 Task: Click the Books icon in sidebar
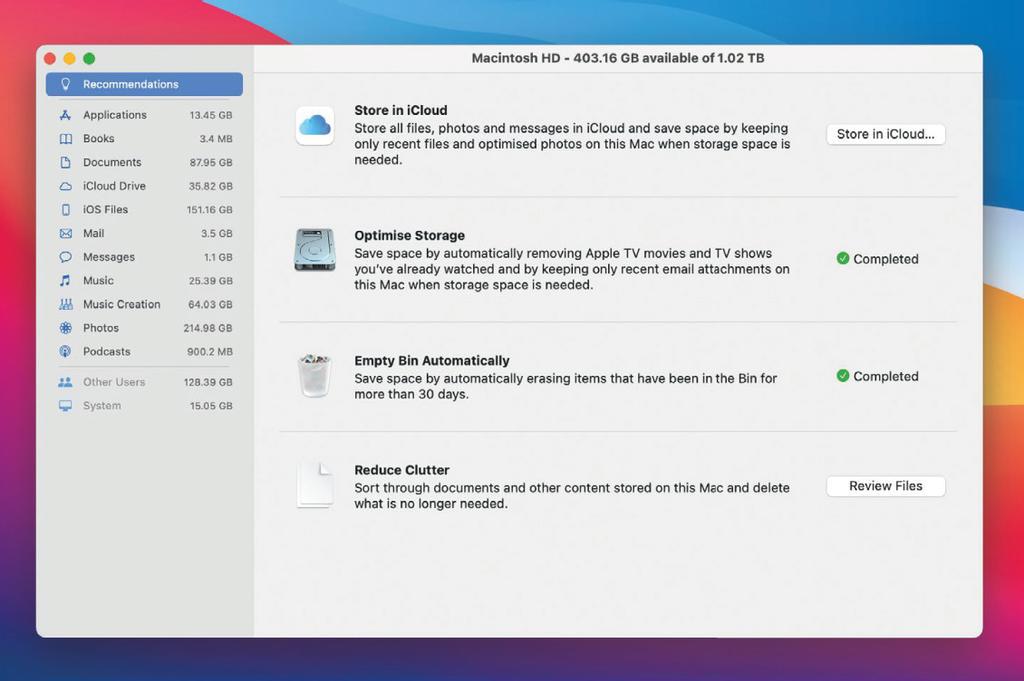pyautogui.click(x=65, y=138)
